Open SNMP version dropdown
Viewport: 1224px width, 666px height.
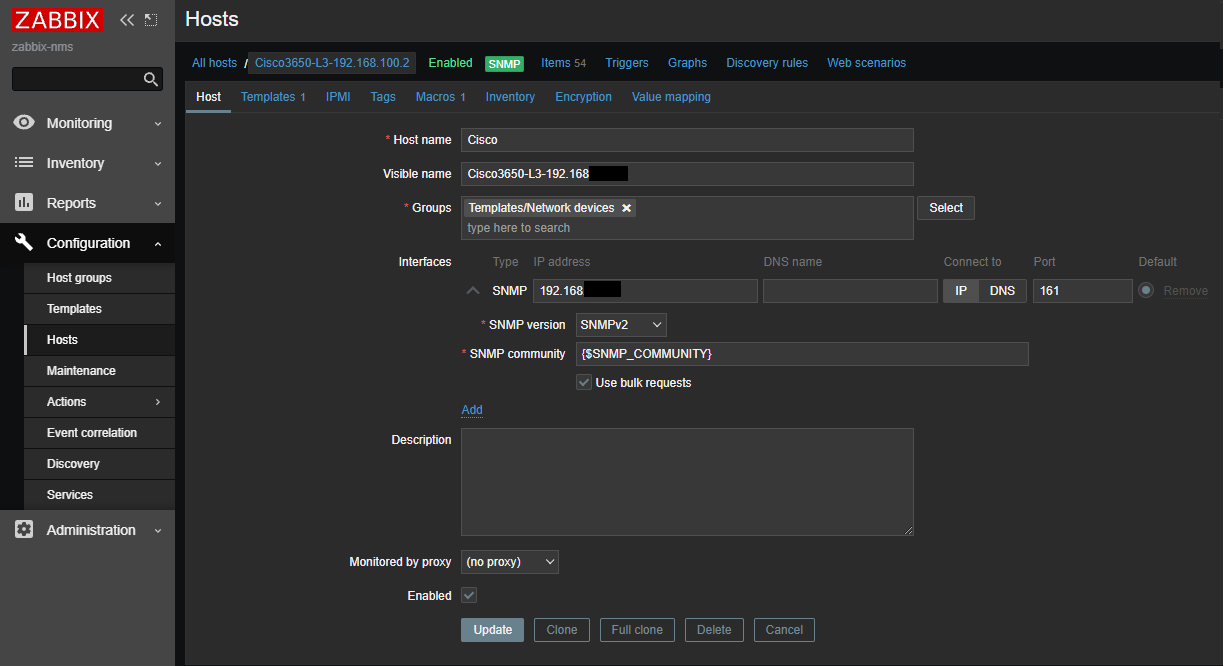[x=621, y=325]
